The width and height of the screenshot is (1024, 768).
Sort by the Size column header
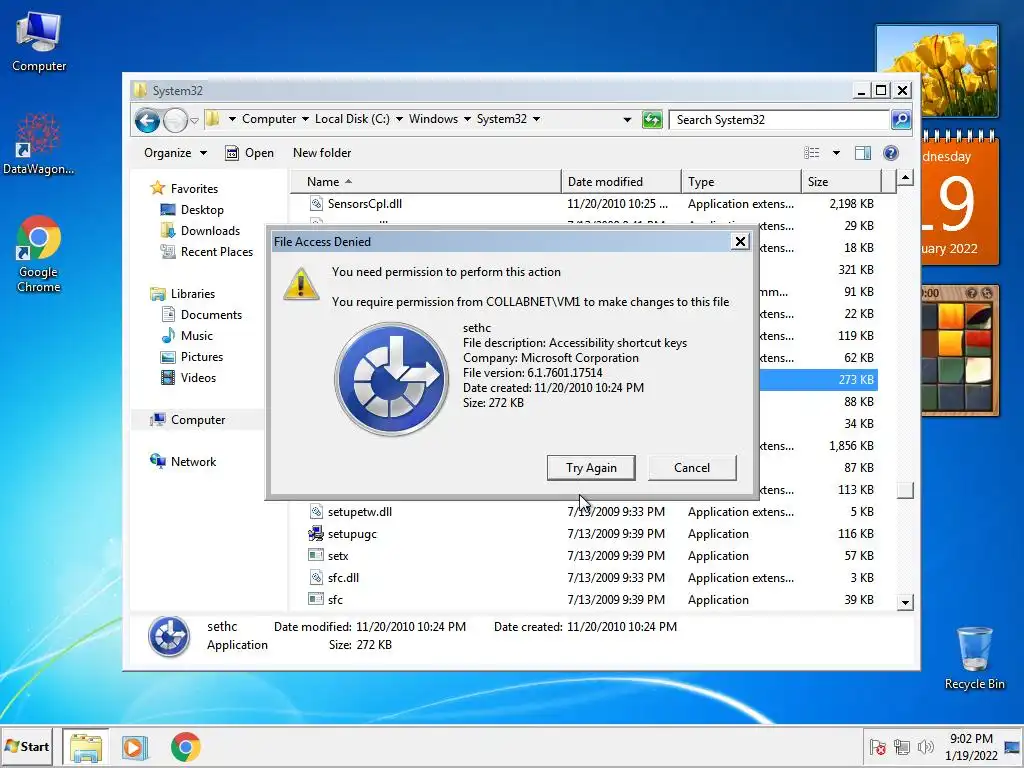coord(841,182)
